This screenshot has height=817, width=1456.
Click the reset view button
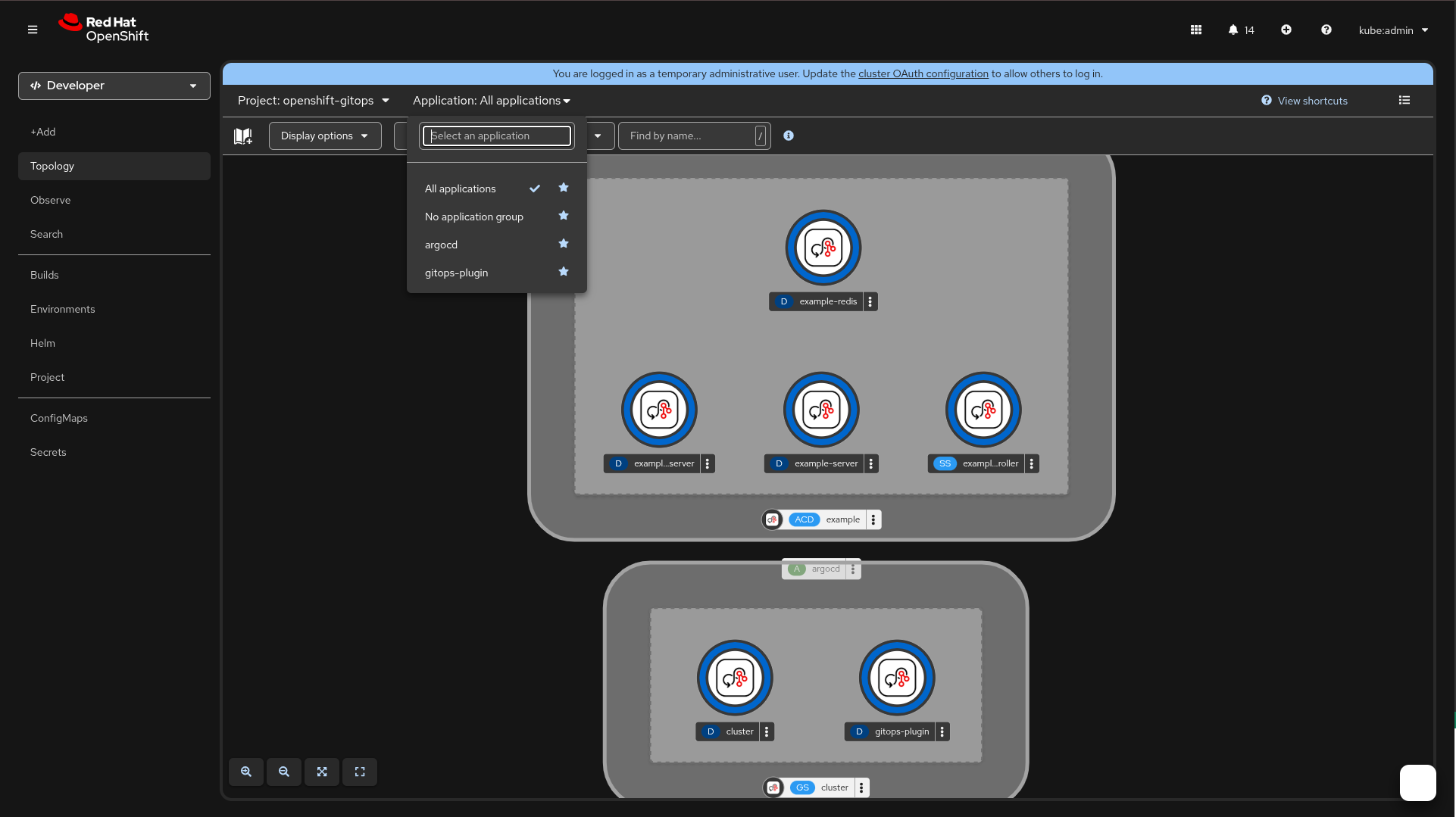(360, 772)
